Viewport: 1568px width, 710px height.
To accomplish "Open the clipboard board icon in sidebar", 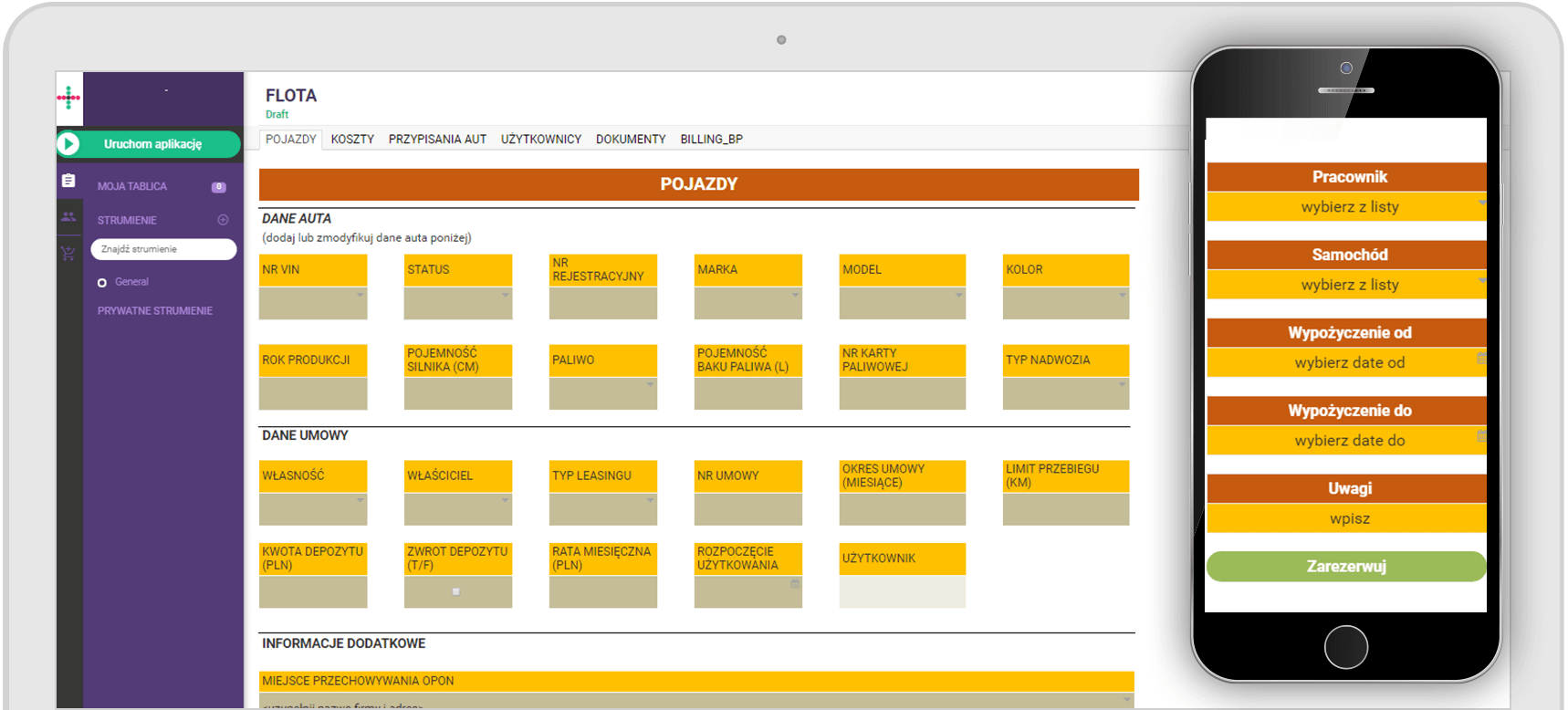I will [x=68, y=181].
